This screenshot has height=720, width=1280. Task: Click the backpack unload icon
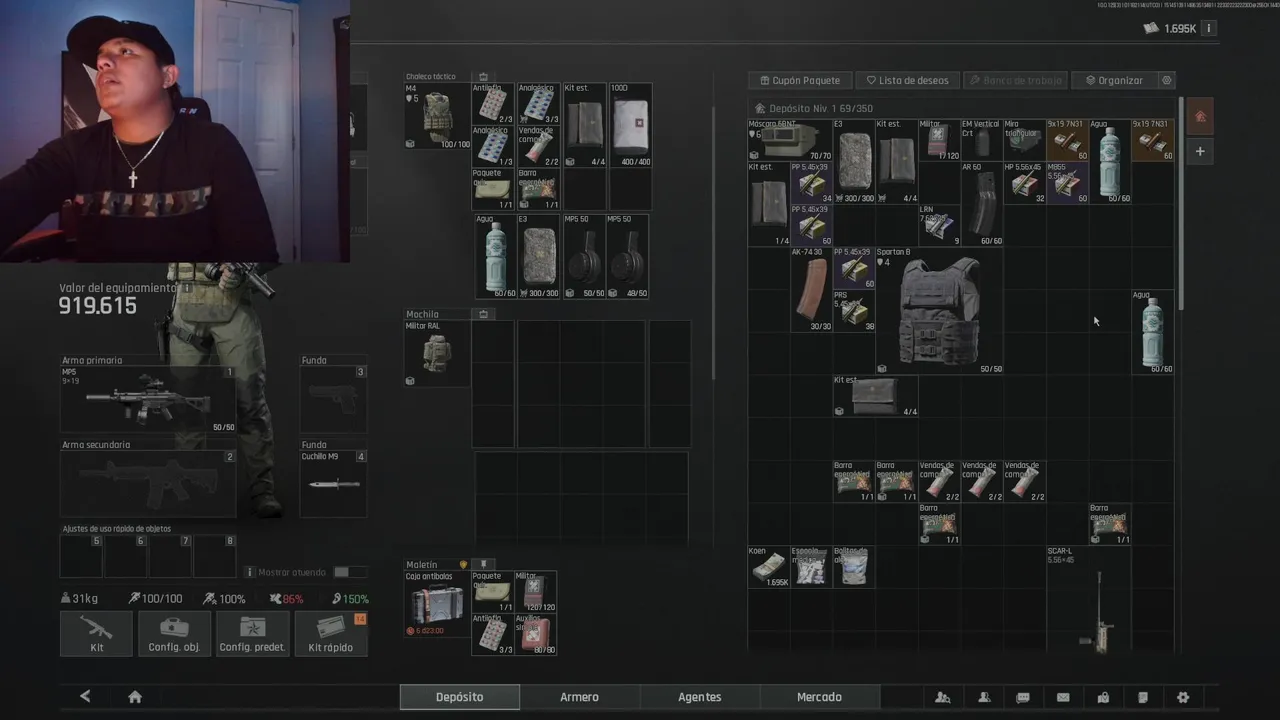483,314
